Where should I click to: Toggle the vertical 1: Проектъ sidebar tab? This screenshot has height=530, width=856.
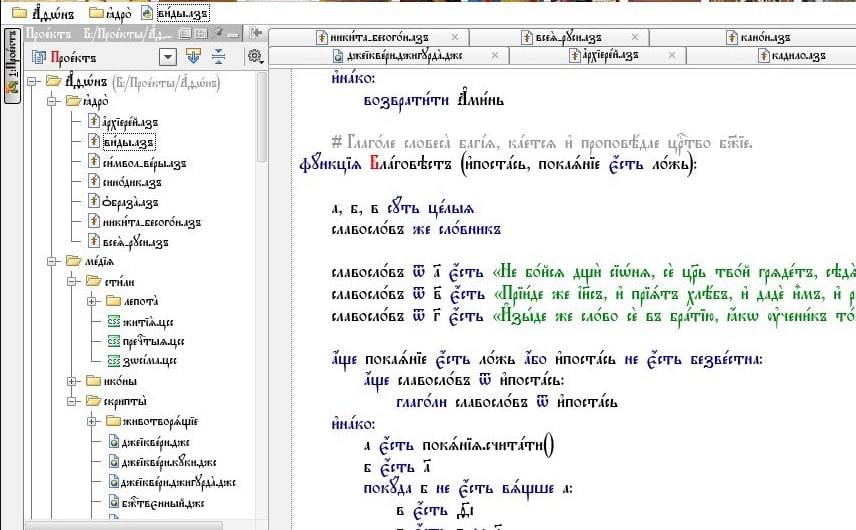click(x=12, y=65)
